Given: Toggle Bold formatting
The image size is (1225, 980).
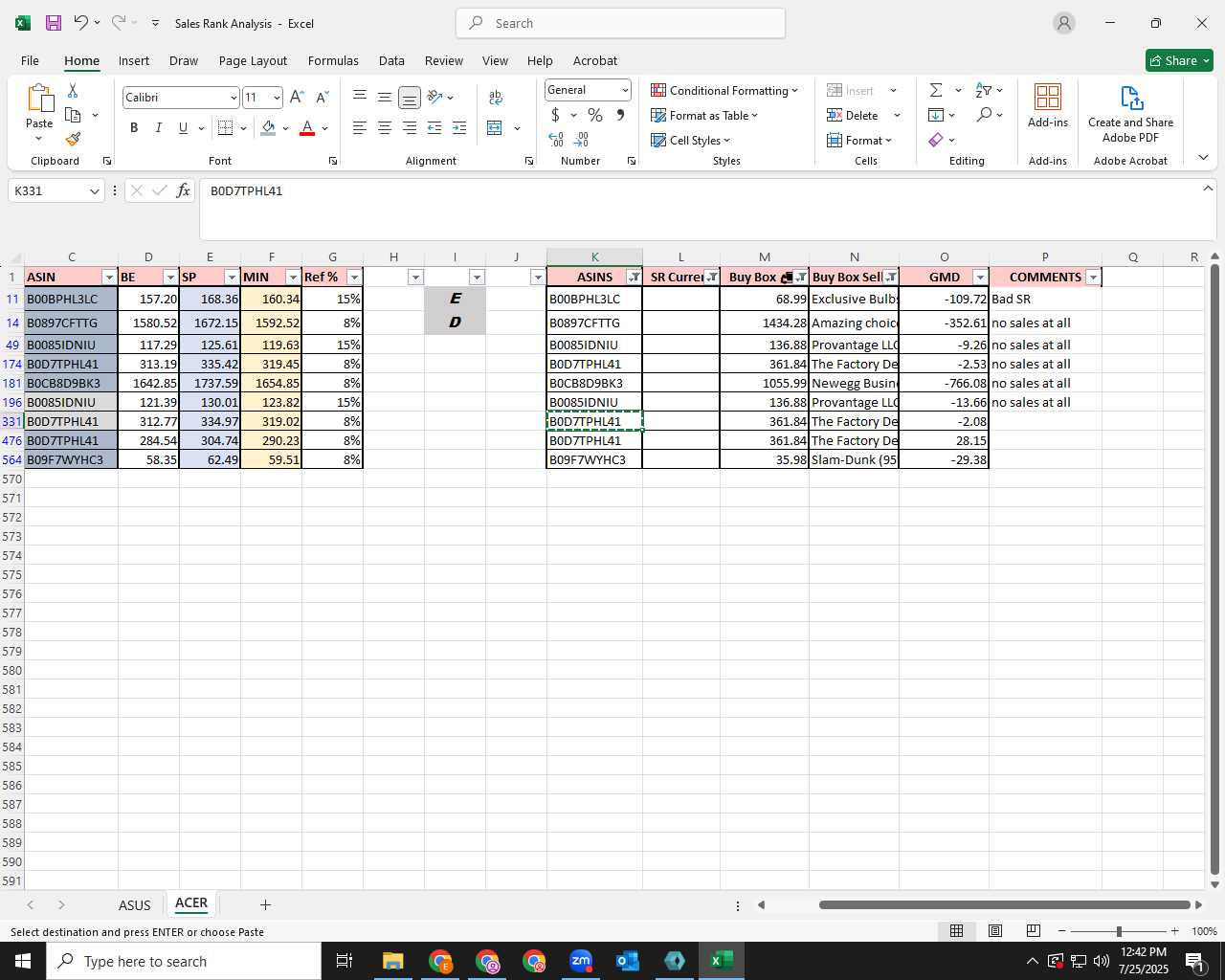Looking at the screenshot, I should pos(134,127).
